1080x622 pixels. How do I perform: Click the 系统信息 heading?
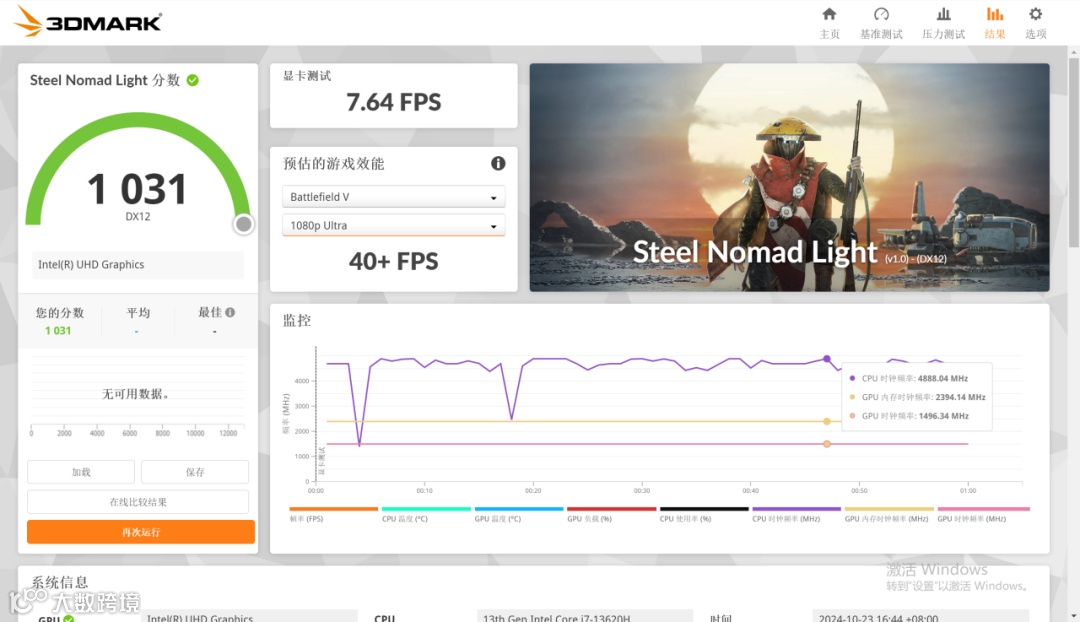pos(59,582)
